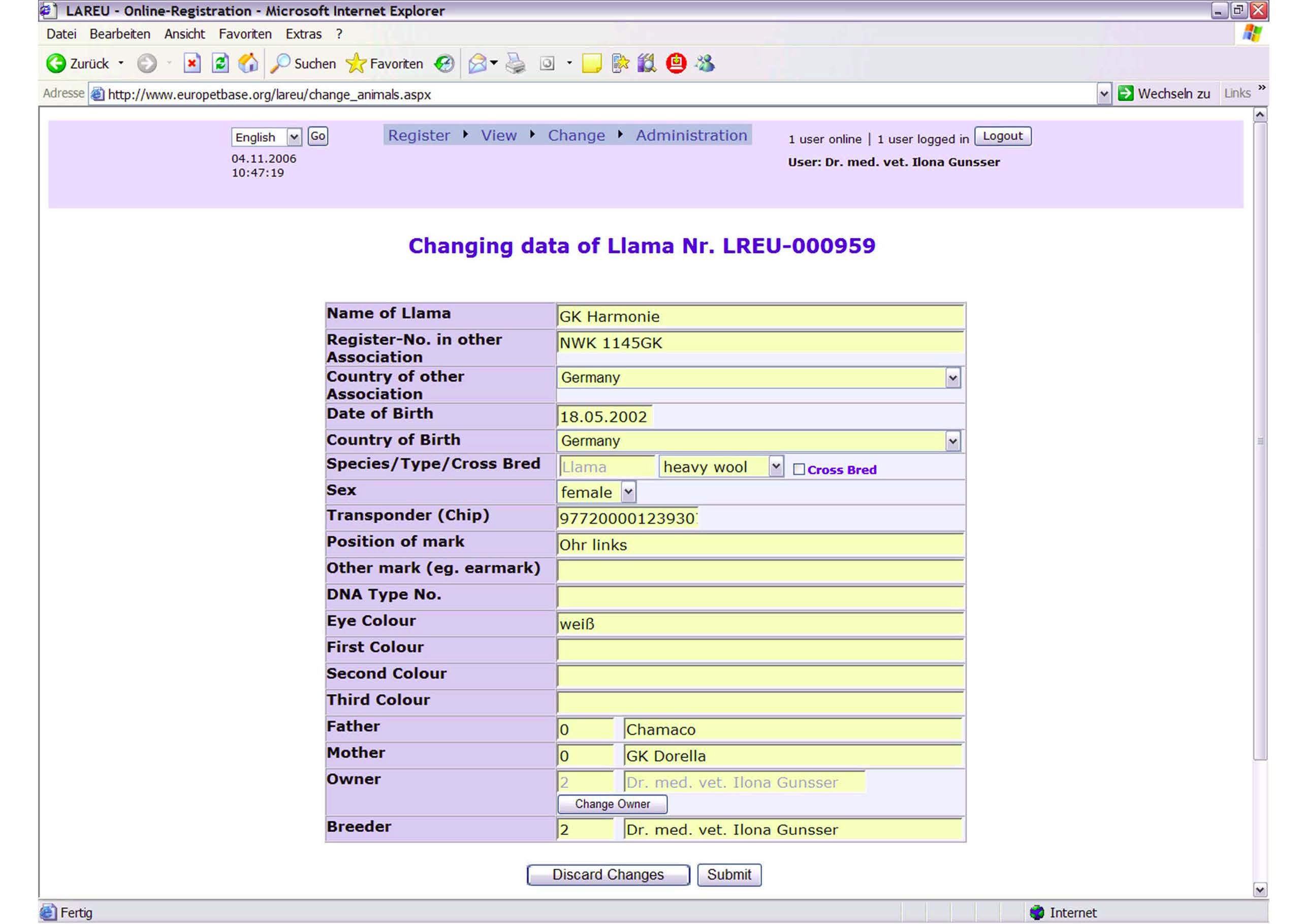Click the Logout button
This screenshot has height=924, width=1307.
click(x=1002, y=136)
